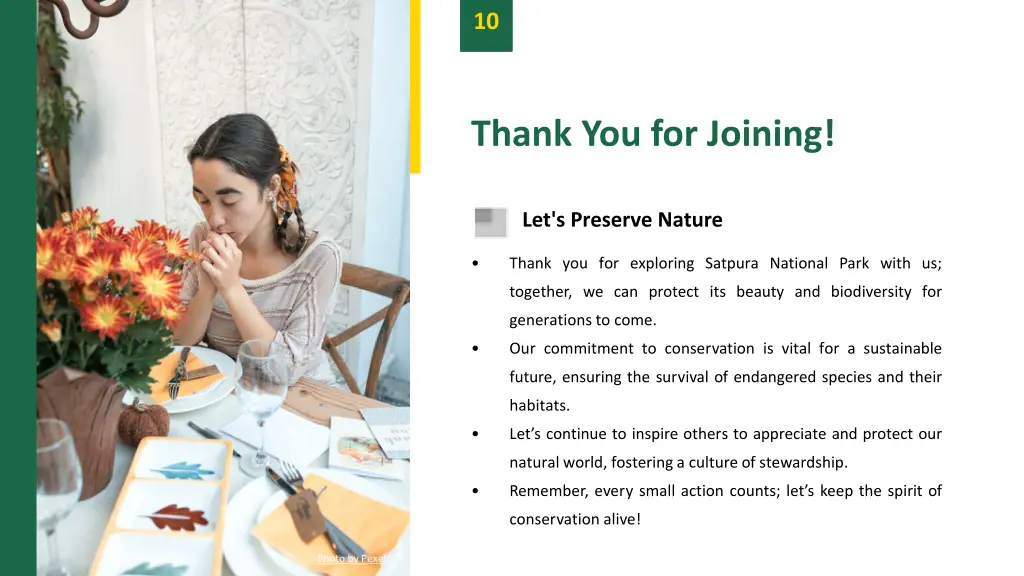Click the Satpura National Park bullet paragraph

click(725, 291)
